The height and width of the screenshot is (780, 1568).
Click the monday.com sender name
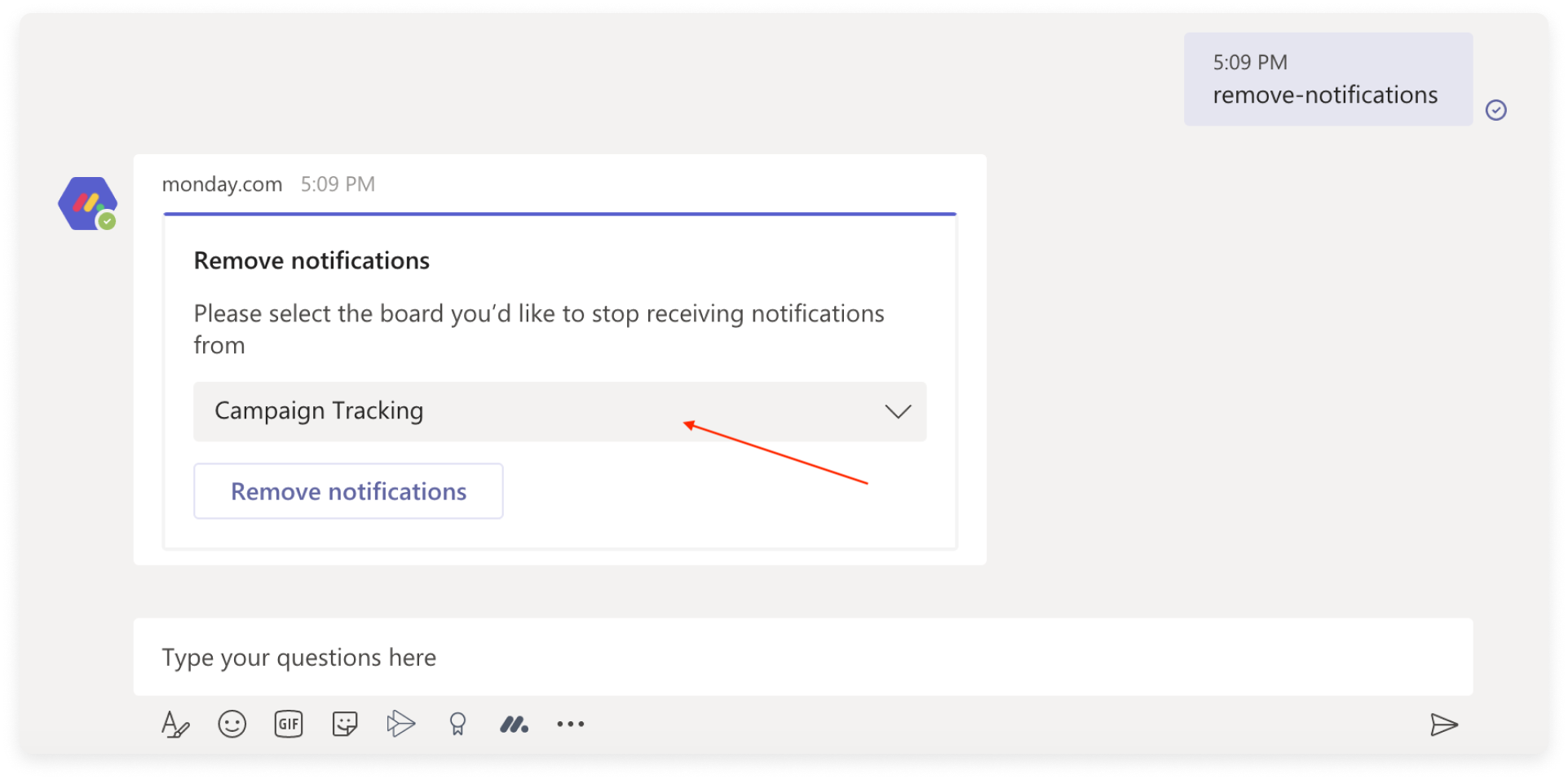(x=222, y=184)
